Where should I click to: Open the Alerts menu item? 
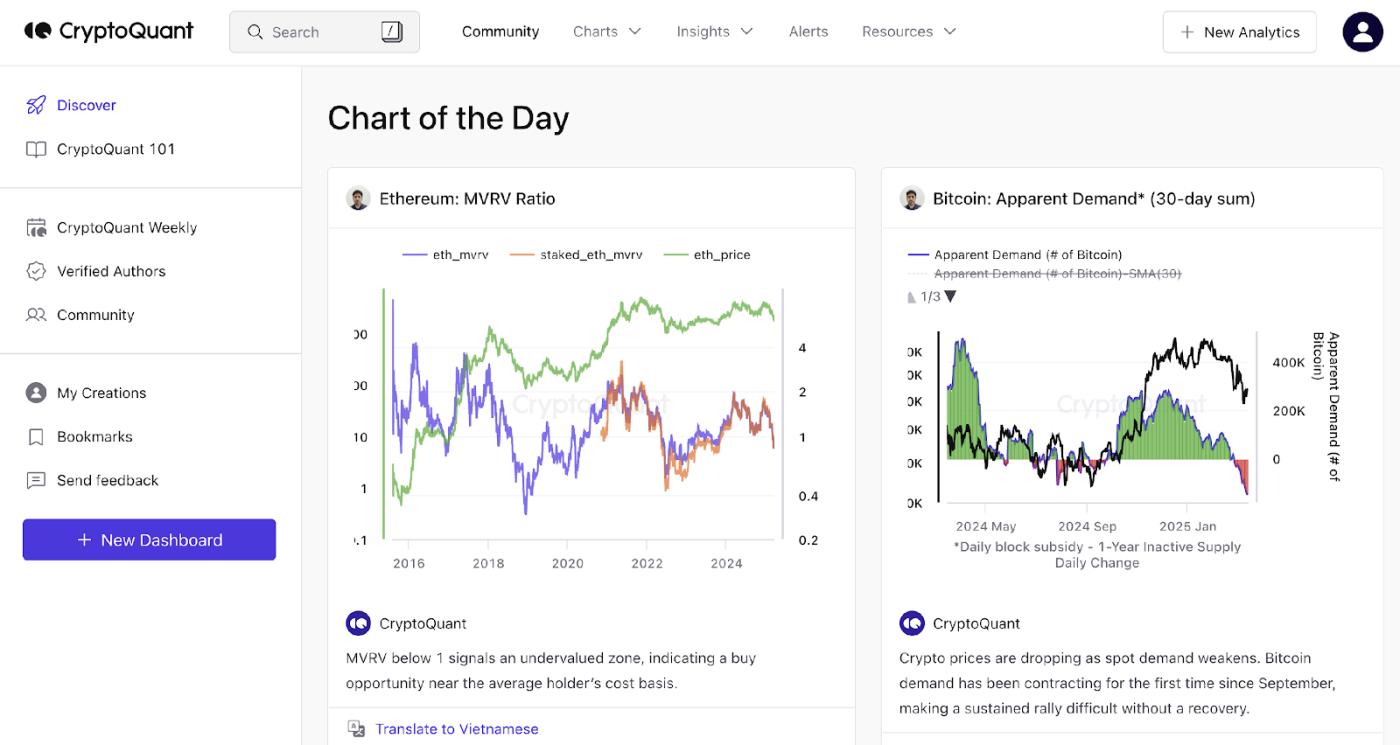coord(808,32)
